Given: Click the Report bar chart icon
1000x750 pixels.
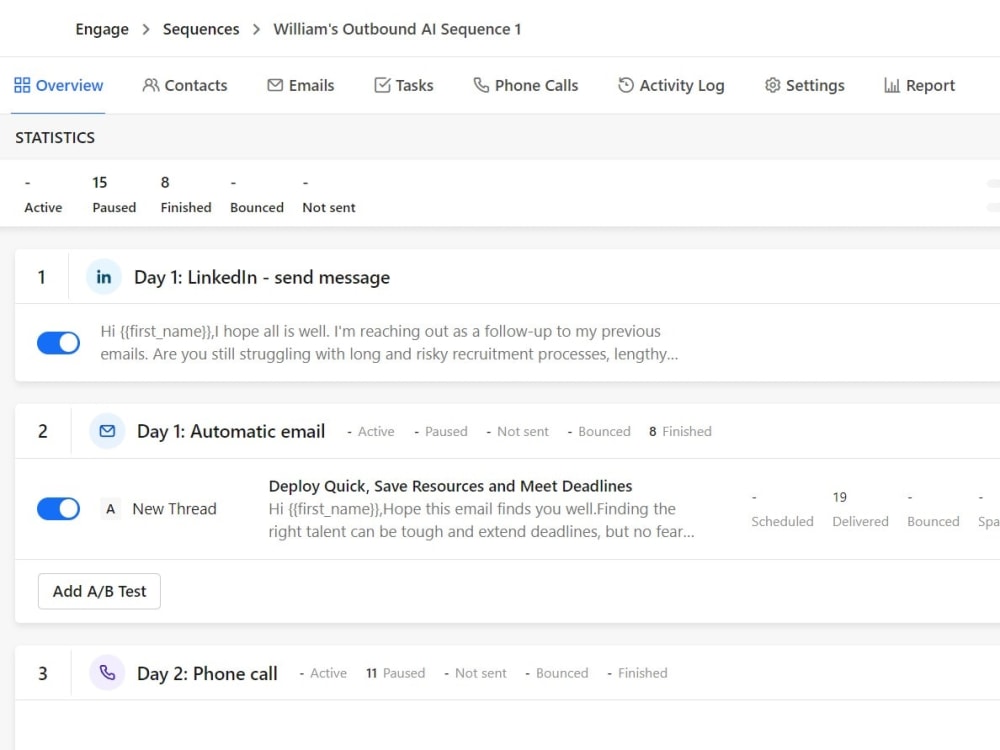Looking at the screenshot, I should click(x=892, y=85).
